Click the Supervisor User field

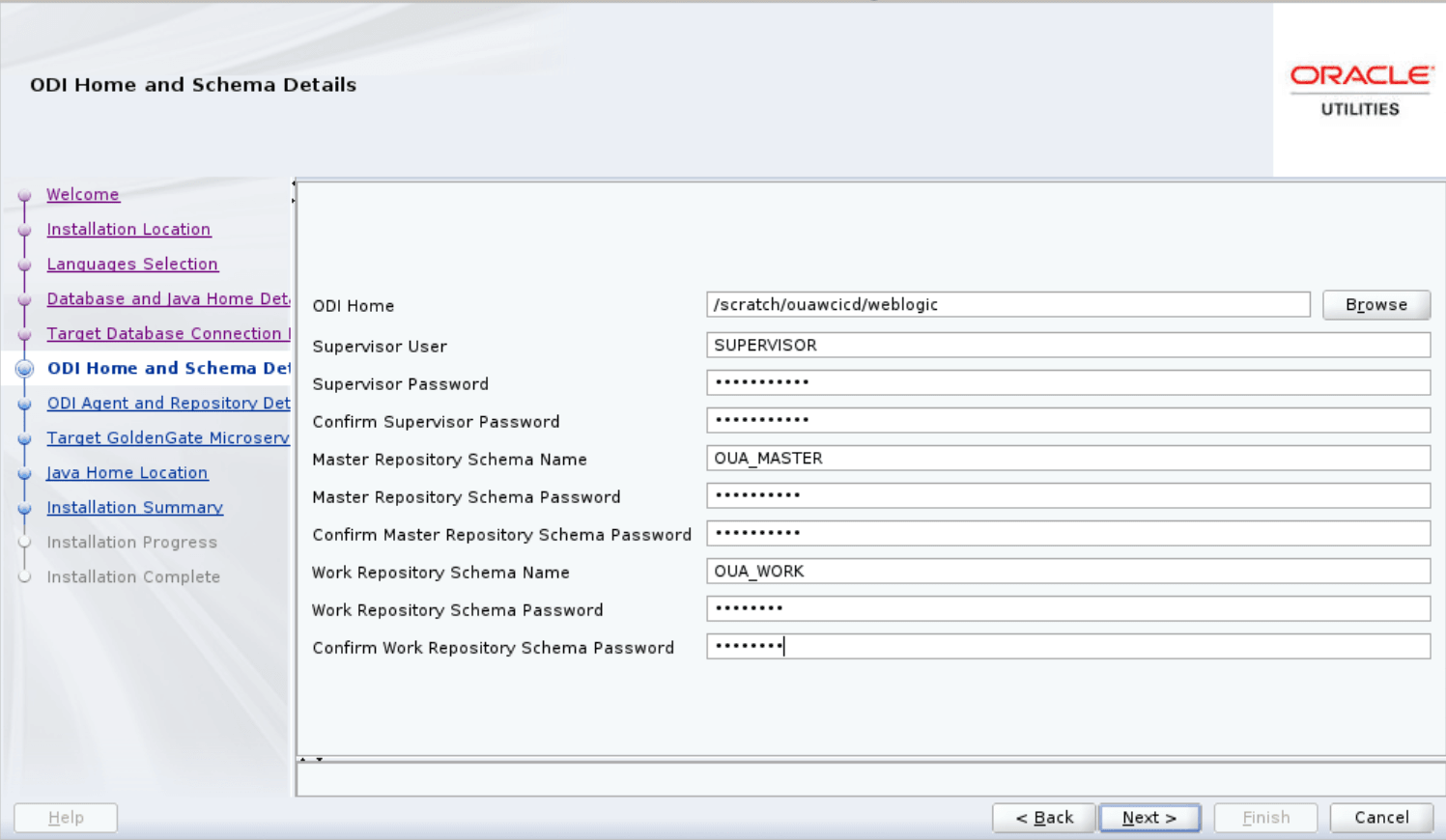[1068, 345]
